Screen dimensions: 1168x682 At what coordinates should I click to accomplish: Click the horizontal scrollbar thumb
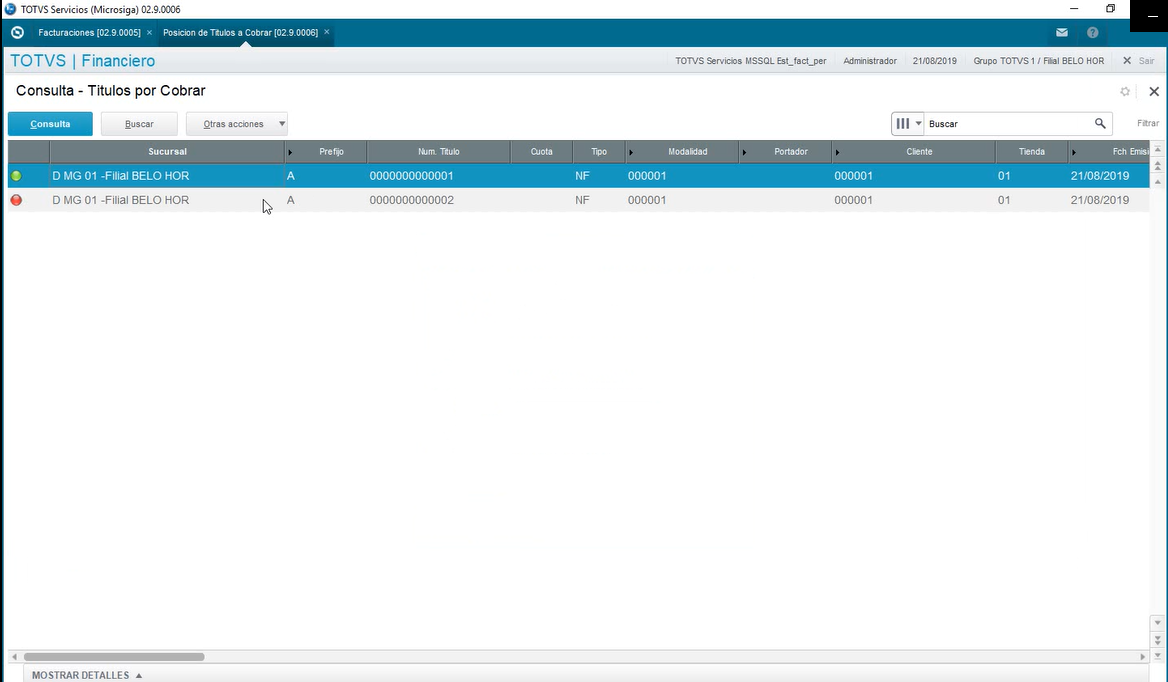114,657
